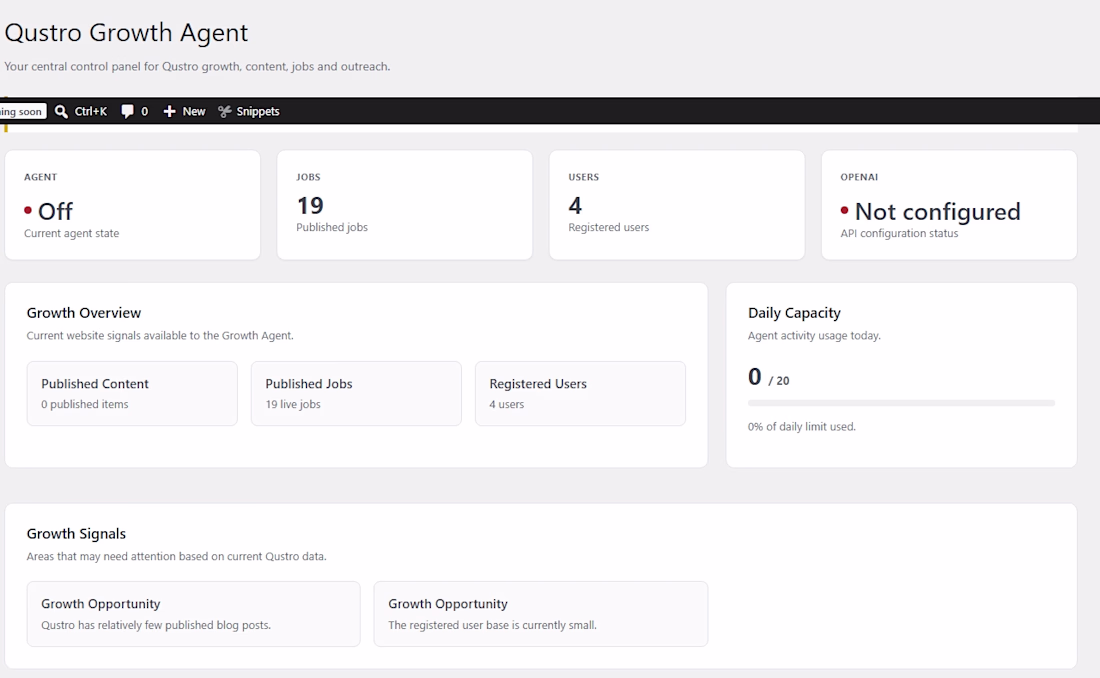Select the Users 4 stat card
The height and width of the screenshot is (678, 1100).
(x=677, y=205)
